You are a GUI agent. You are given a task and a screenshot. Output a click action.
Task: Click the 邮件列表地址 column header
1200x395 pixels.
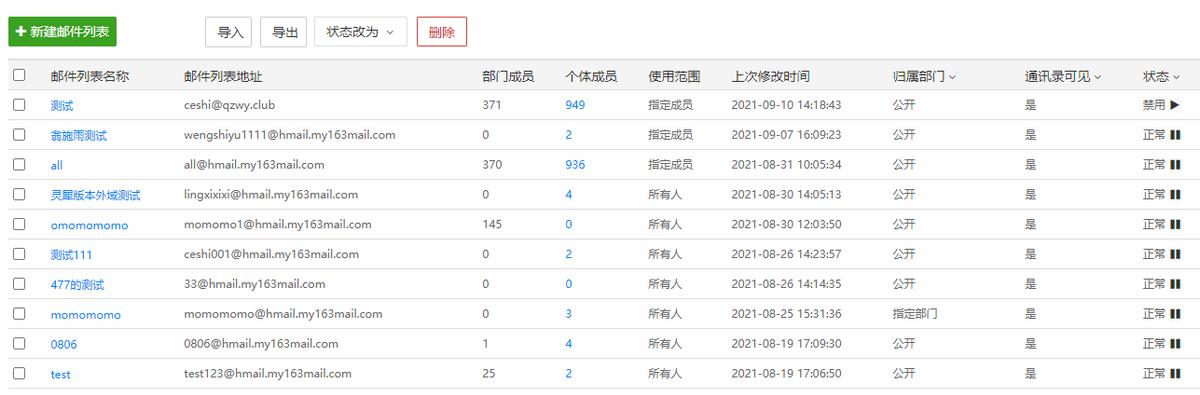click(223, 76)
